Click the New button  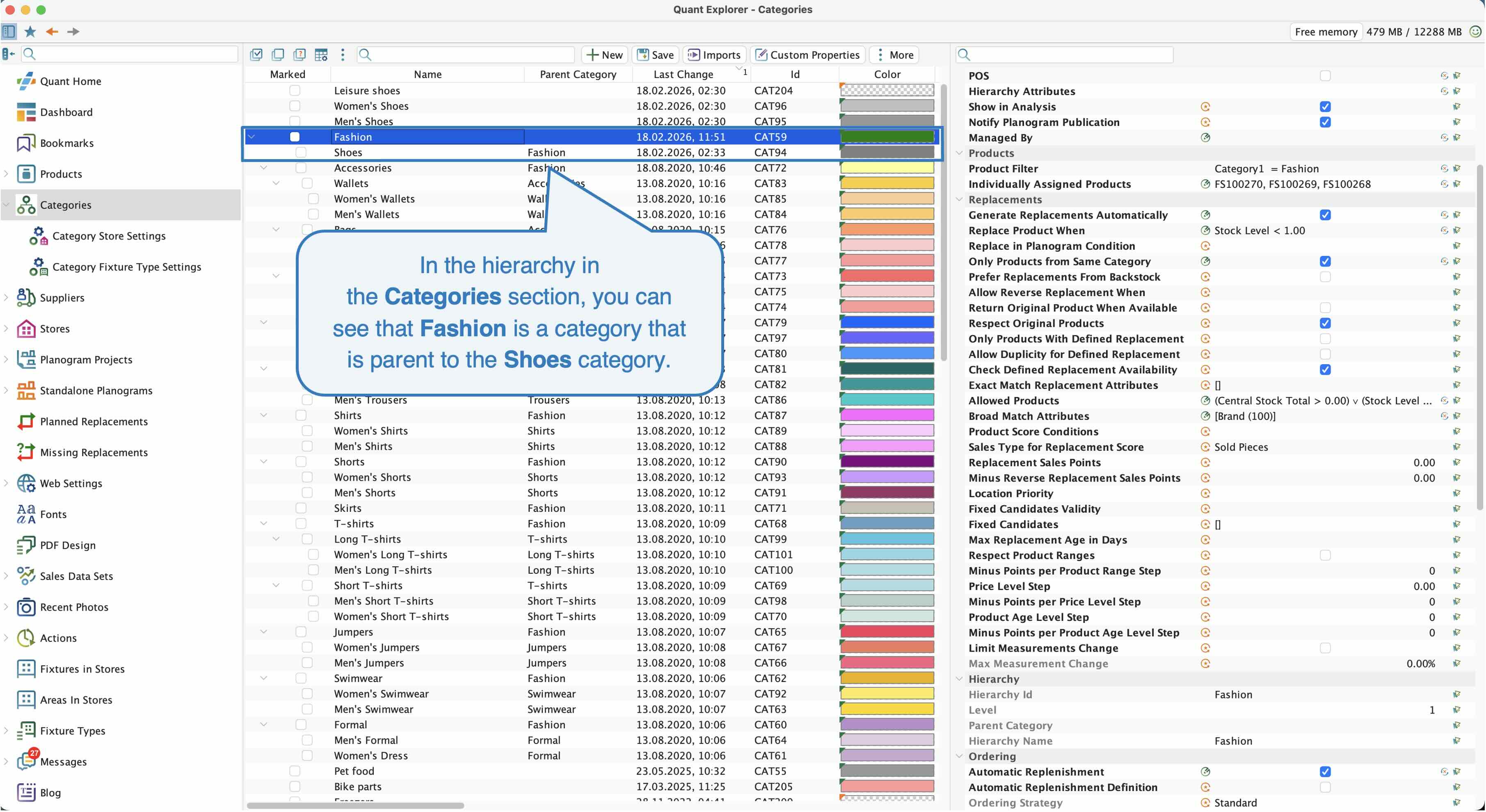(x=605, y=55)
